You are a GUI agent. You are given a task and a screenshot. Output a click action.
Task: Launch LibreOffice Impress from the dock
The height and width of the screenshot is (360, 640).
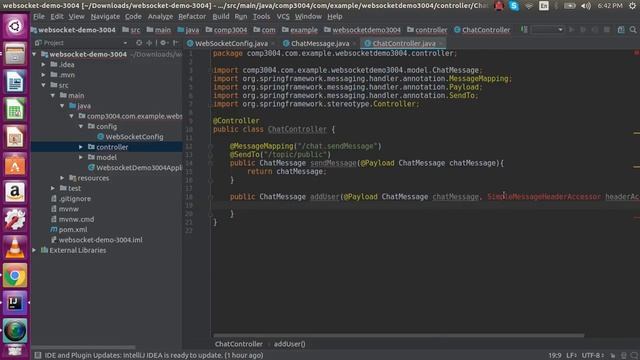15,137
